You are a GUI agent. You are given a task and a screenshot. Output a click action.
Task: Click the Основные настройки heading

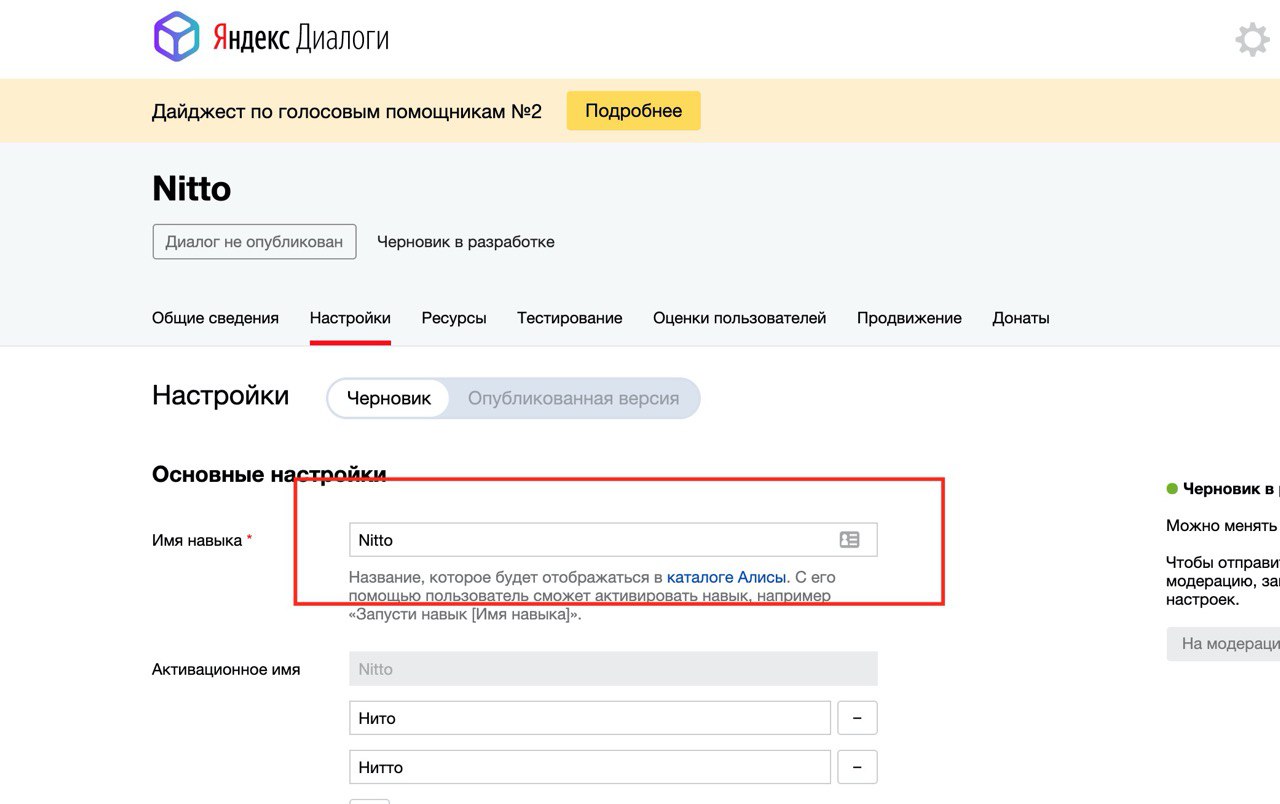[x=269, y=474]
